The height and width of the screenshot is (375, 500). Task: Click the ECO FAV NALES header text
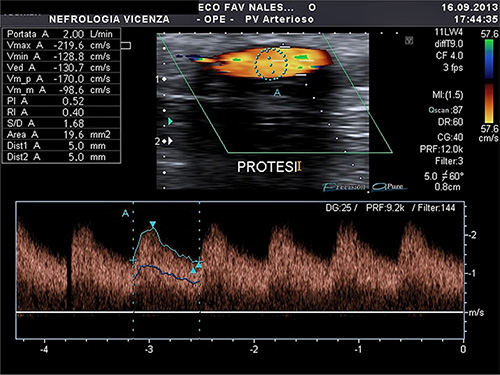pyautogui.click(x=246, y=7)
